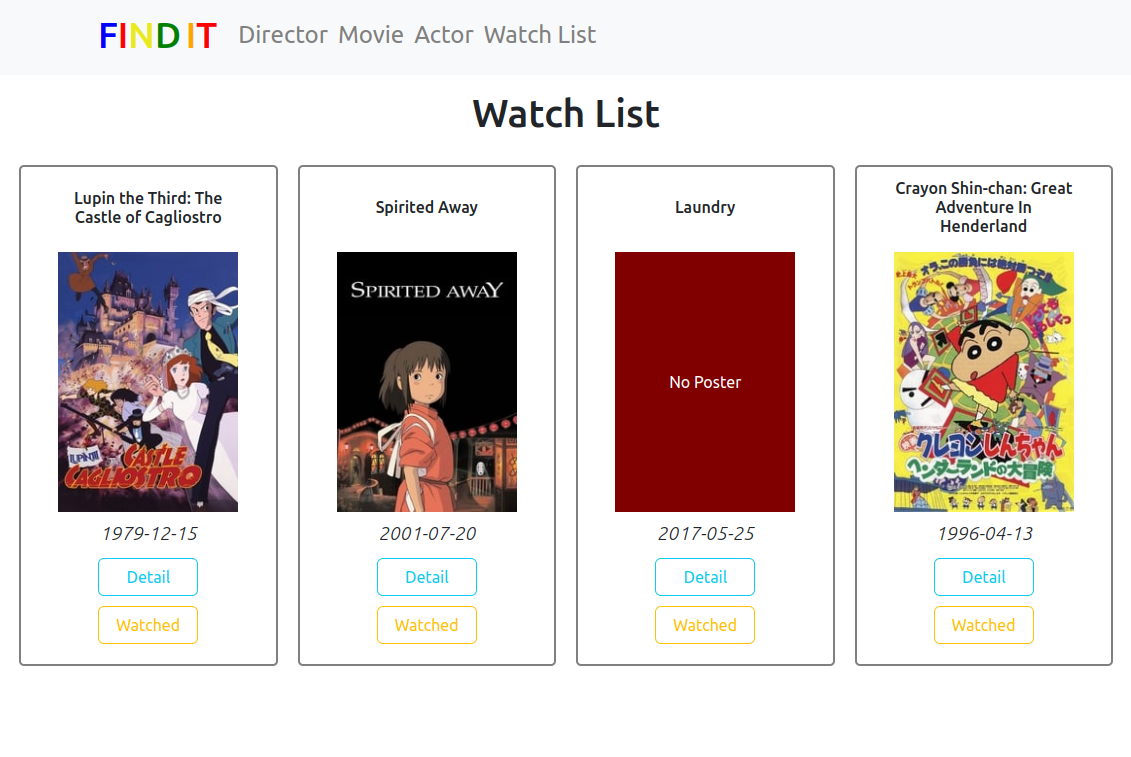Image resolution: width=1131 pixels, height=757 pixels.
Task: Mark Laundry as Watched
Action: pos(705,624)
